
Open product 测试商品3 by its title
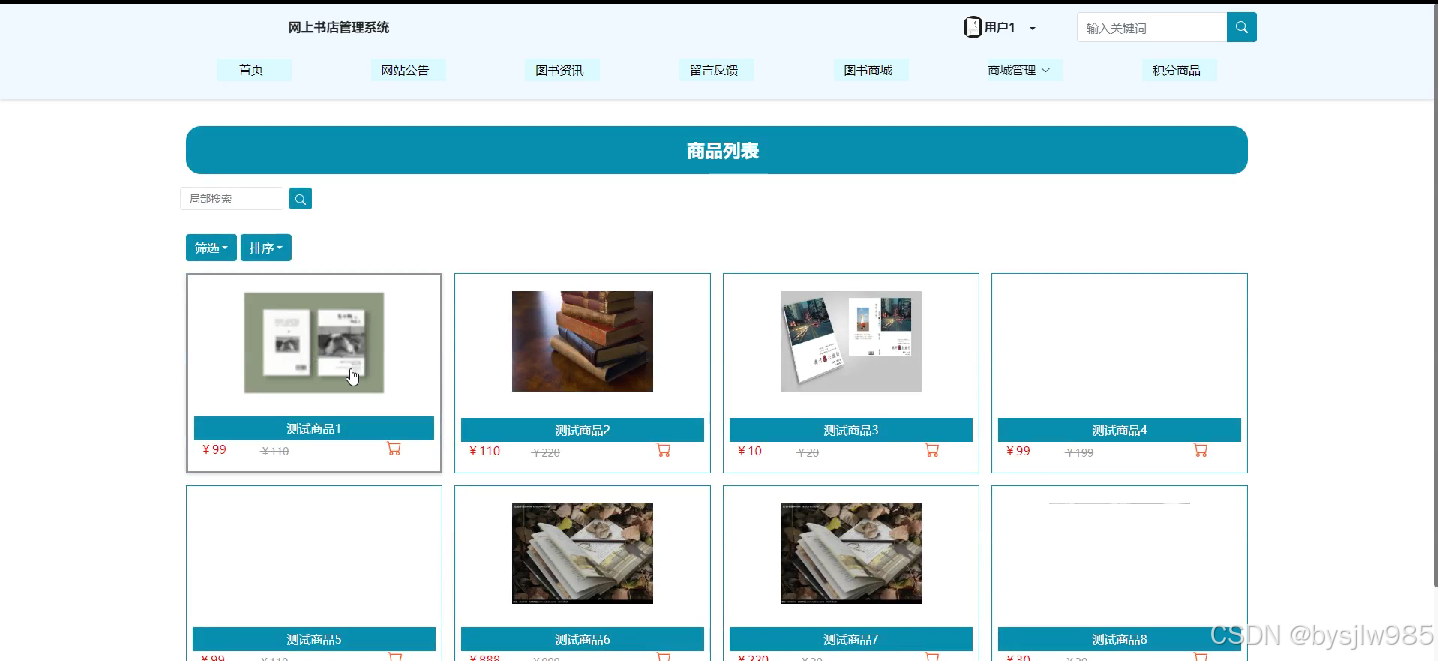[851, 430]
